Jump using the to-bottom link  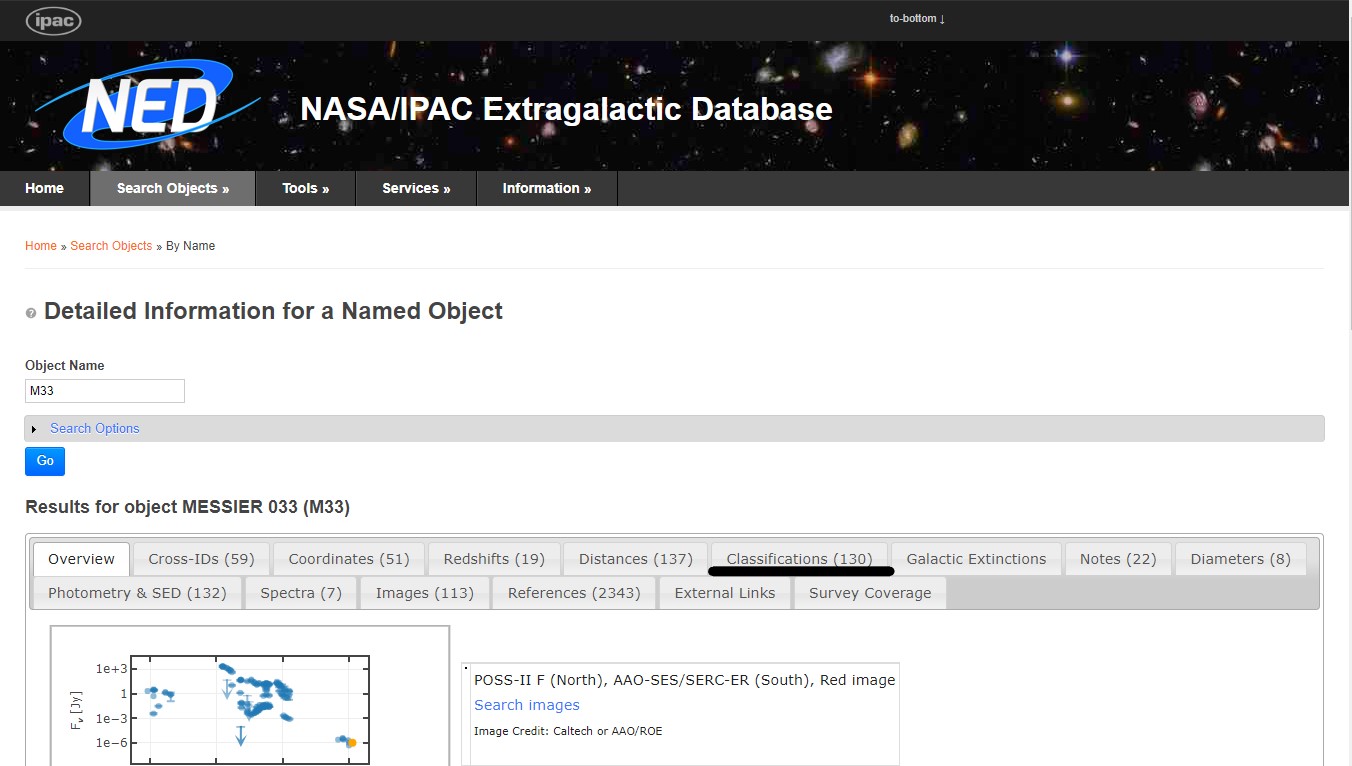click(x=917, y=18)
